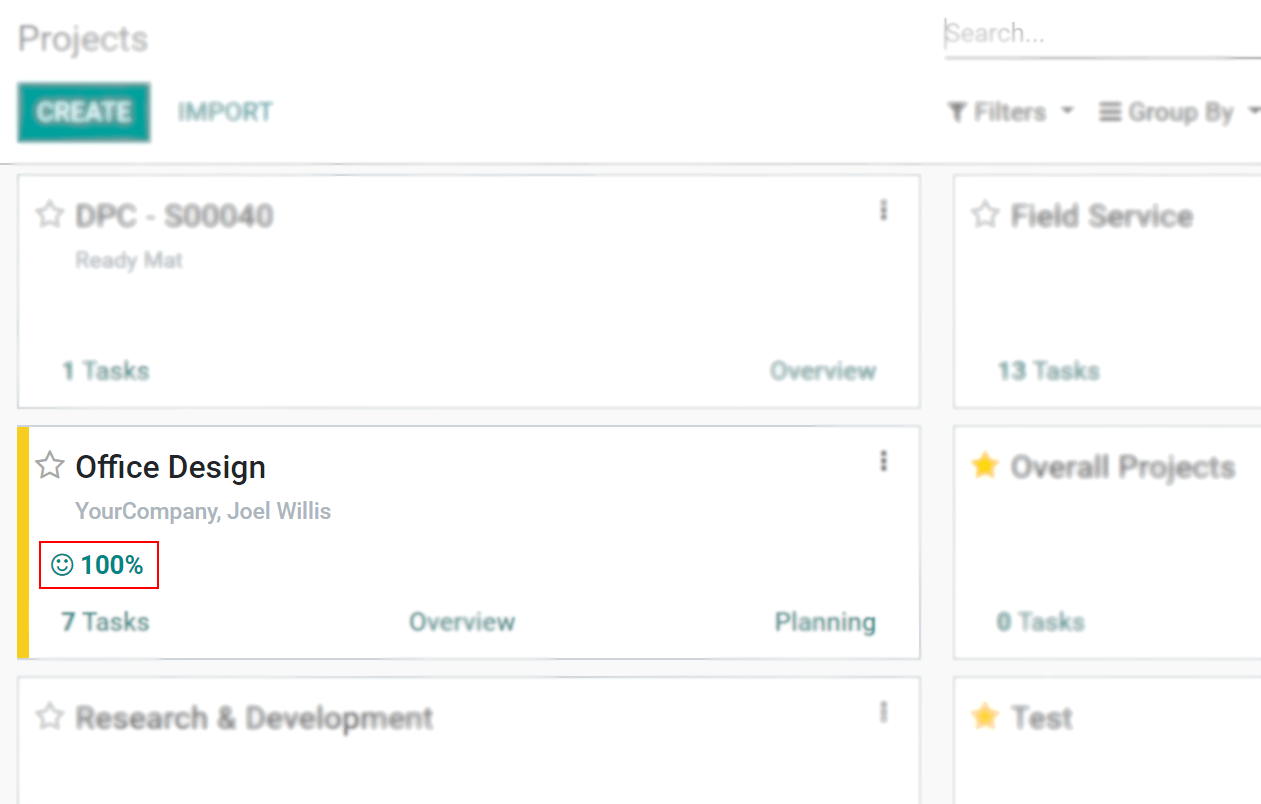Expand the Filters dropdown

(1011, 112)
